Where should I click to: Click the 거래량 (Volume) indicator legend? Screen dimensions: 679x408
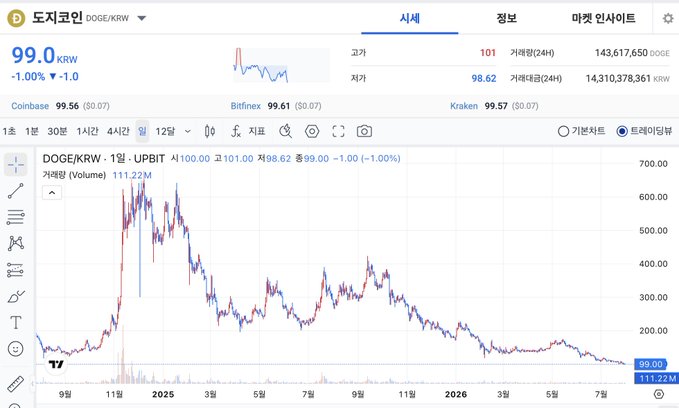pyautogui.click(x=74, y=175)
